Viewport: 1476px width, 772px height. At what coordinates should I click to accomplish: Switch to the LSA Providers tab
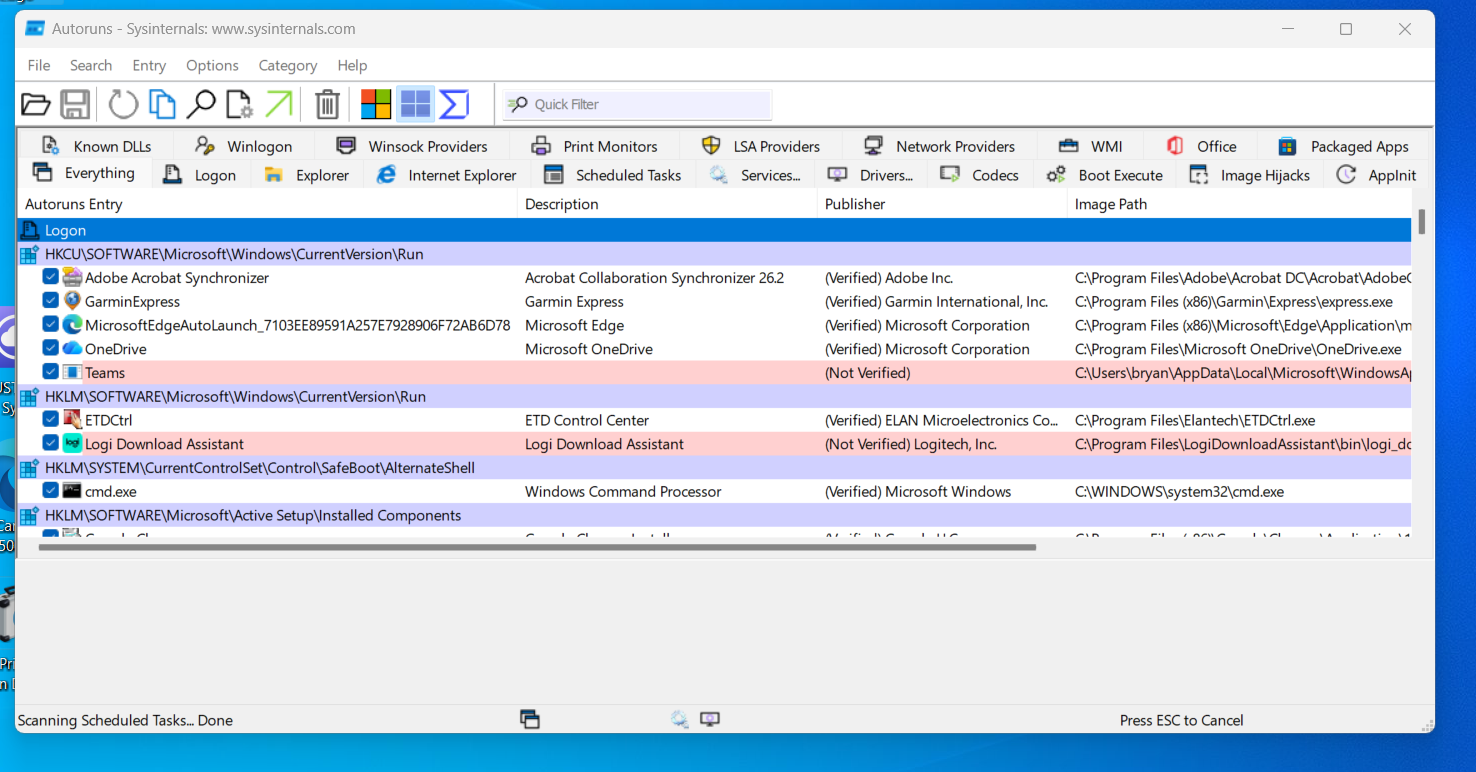tap(761, 146)
